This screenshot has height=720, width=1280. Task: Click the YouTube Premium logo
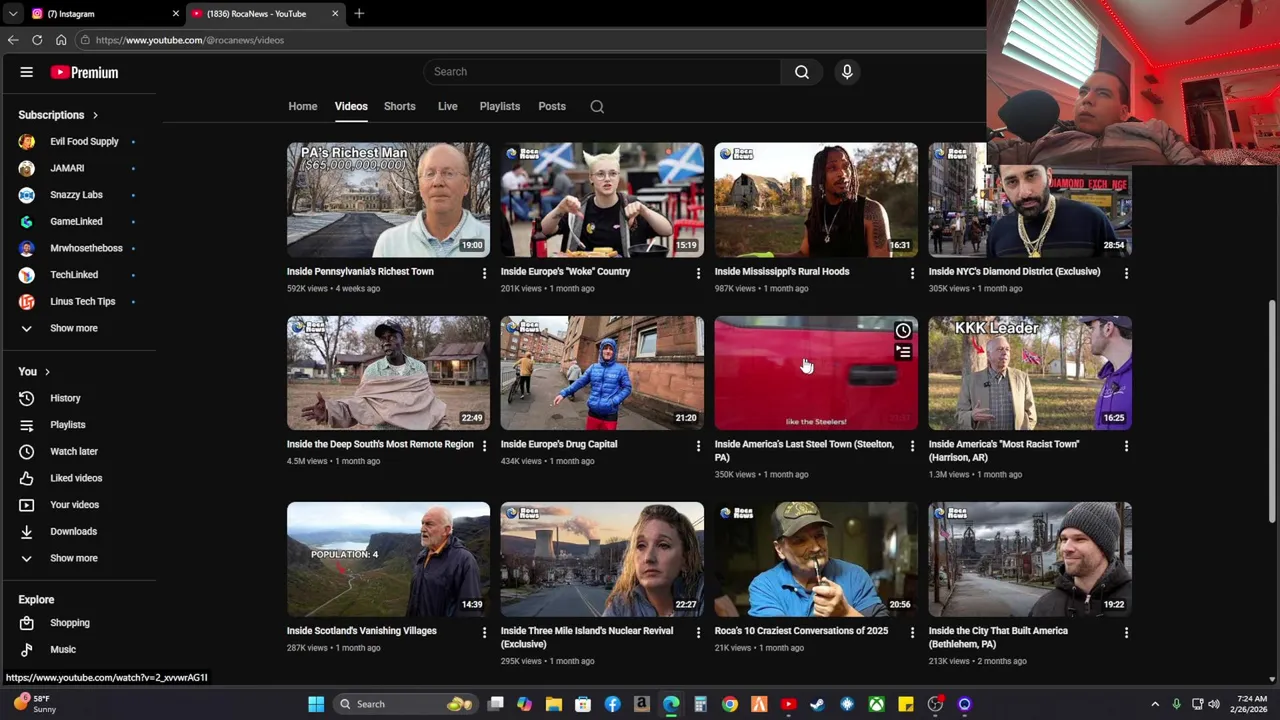[x=84, y=72]
